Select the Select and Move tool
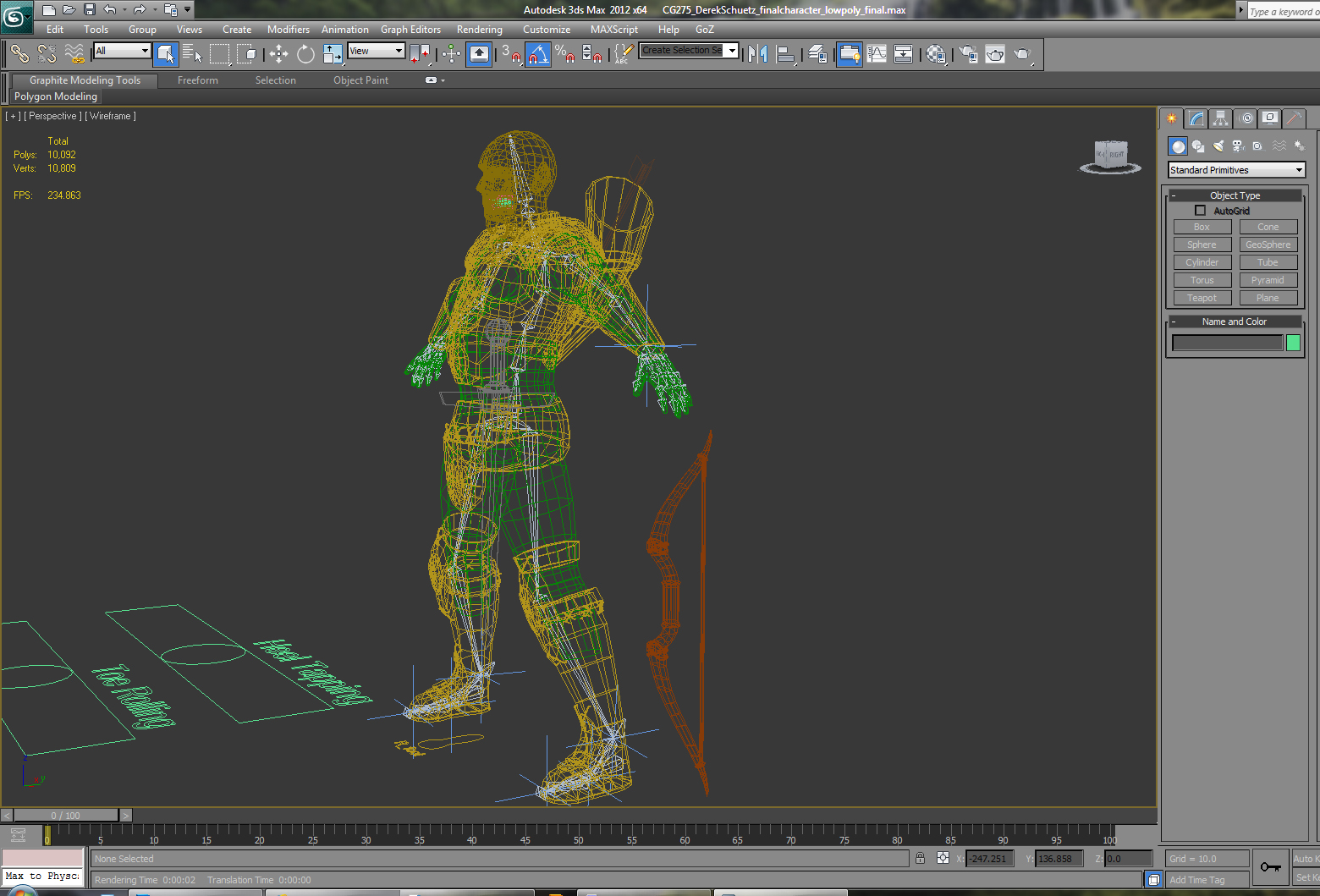 pos(278,55)
